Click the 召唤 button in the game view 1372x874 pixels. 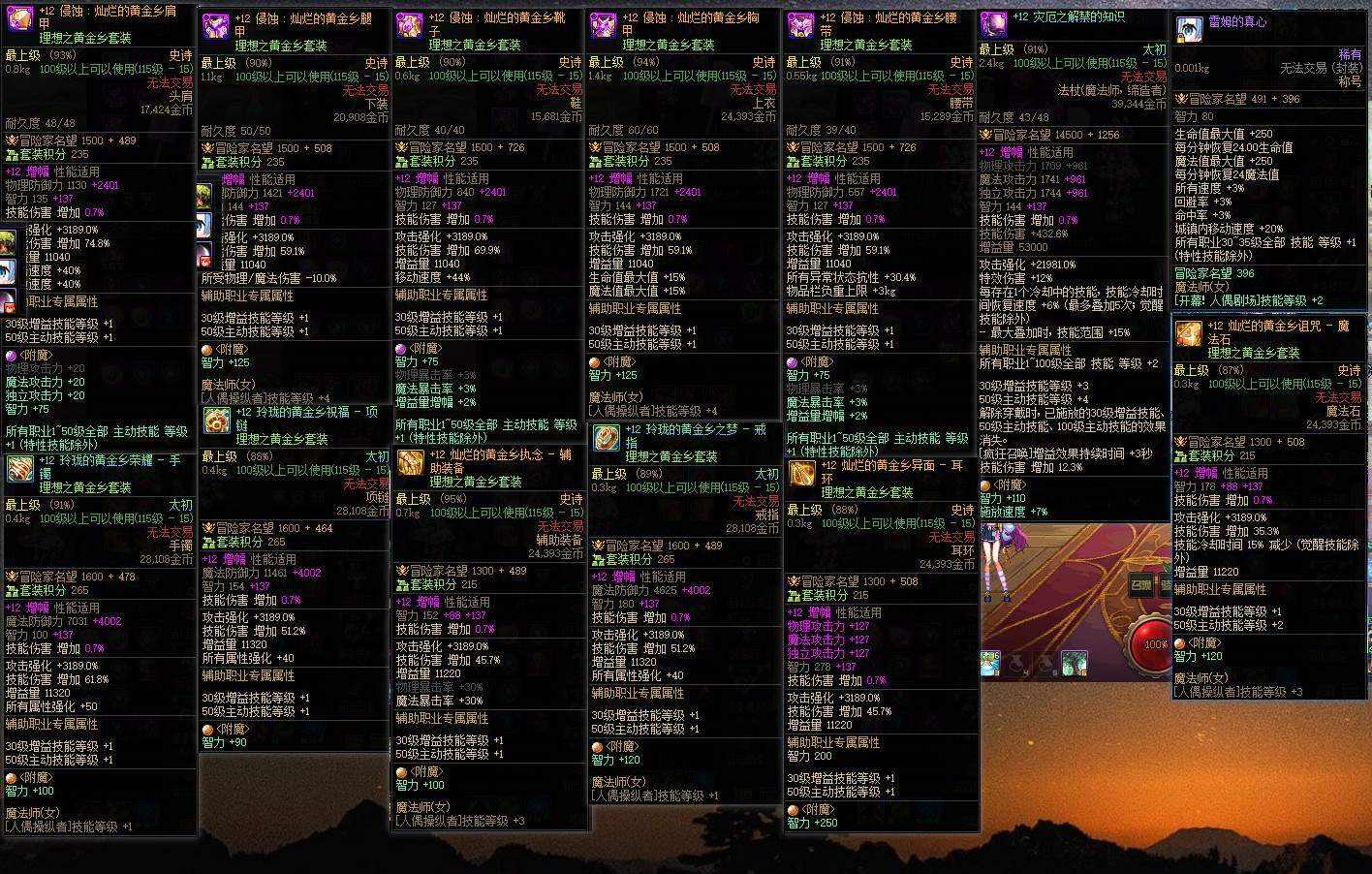click(1140, 584)
